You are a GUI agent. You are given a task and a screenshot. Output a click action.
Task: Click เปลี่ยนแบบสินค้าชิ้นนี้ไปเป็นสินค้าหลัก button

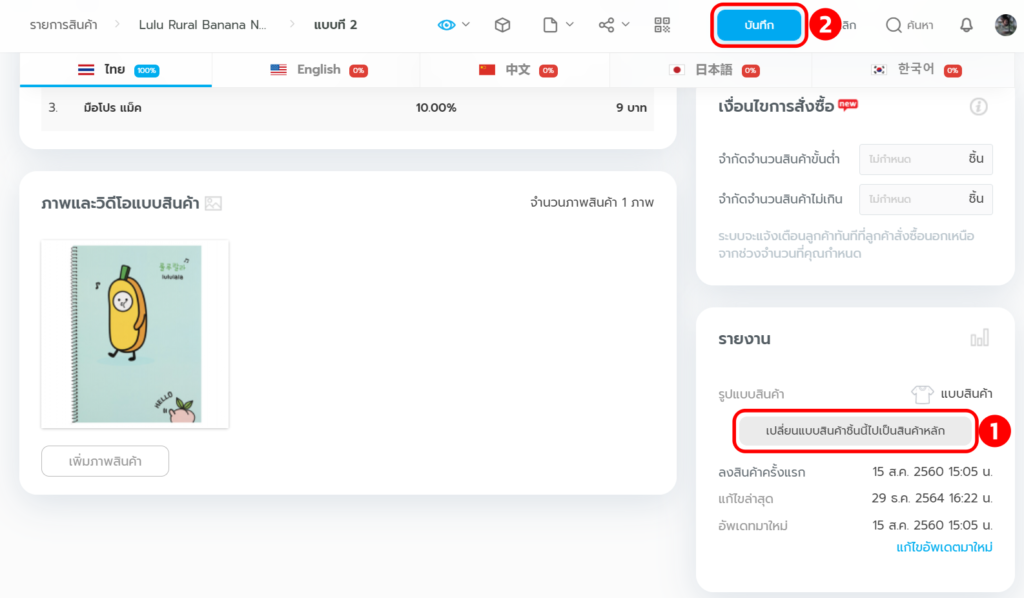[854, 430]
